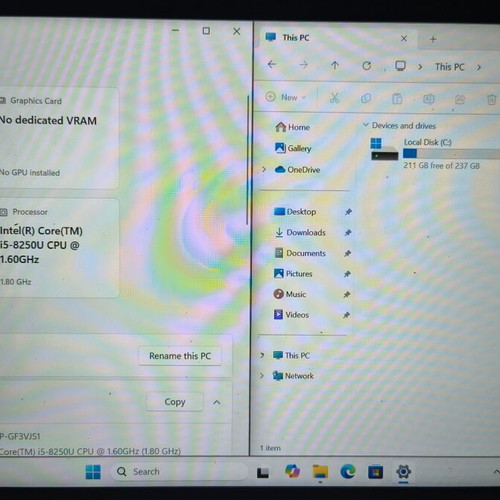500x500 pixels.
Task: Click Rename this PC button
Action: [x=180, y=356]
